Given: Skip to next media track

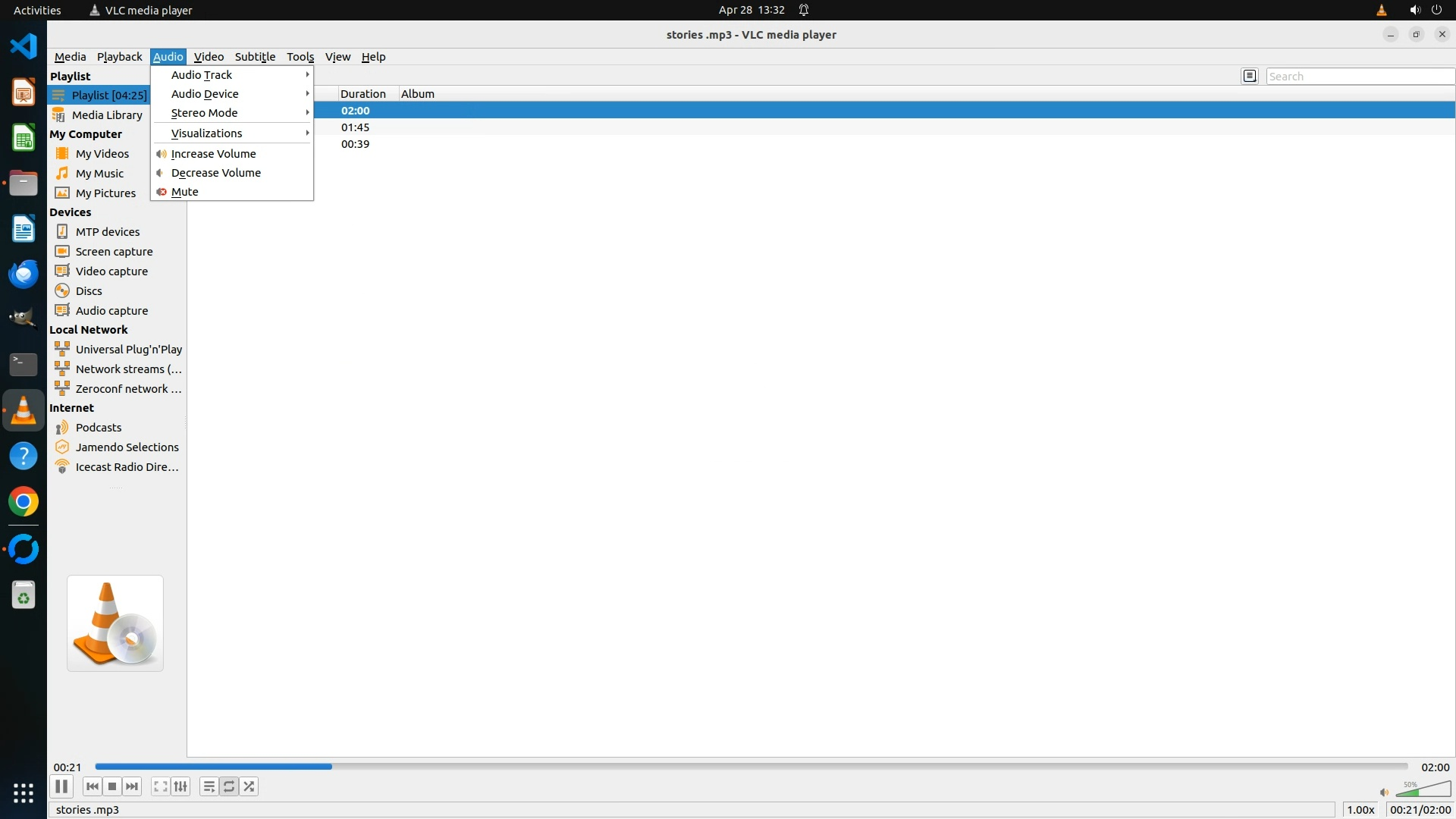Looking at the screenshot, I should 132,786.
